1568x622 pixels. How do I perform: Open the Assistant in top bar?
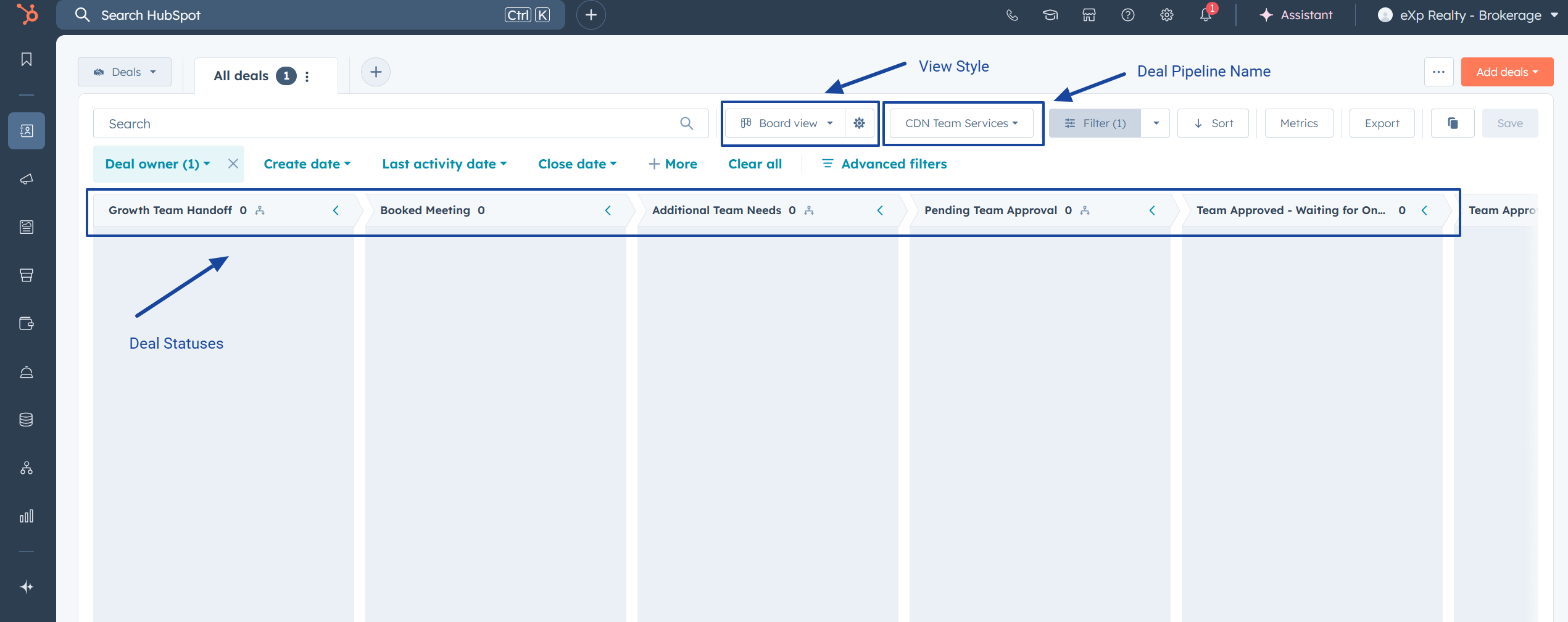1296,15
